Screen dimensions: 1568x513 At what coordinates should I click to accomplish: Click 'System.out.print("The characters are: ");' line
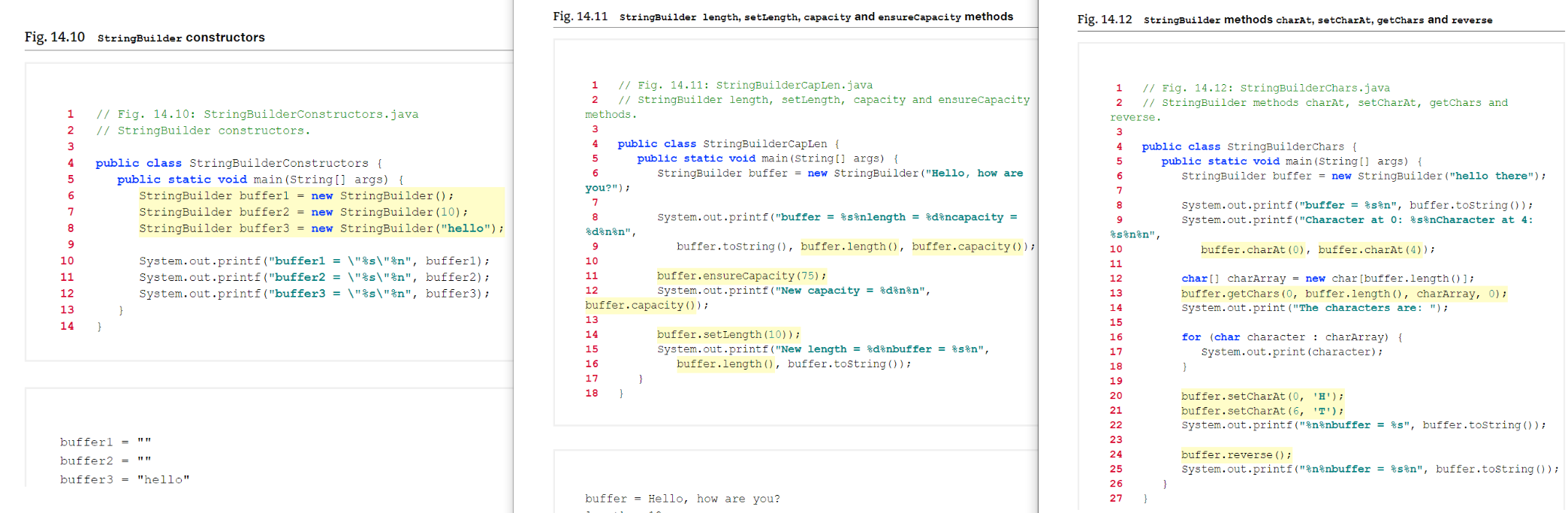(1315, 308)
